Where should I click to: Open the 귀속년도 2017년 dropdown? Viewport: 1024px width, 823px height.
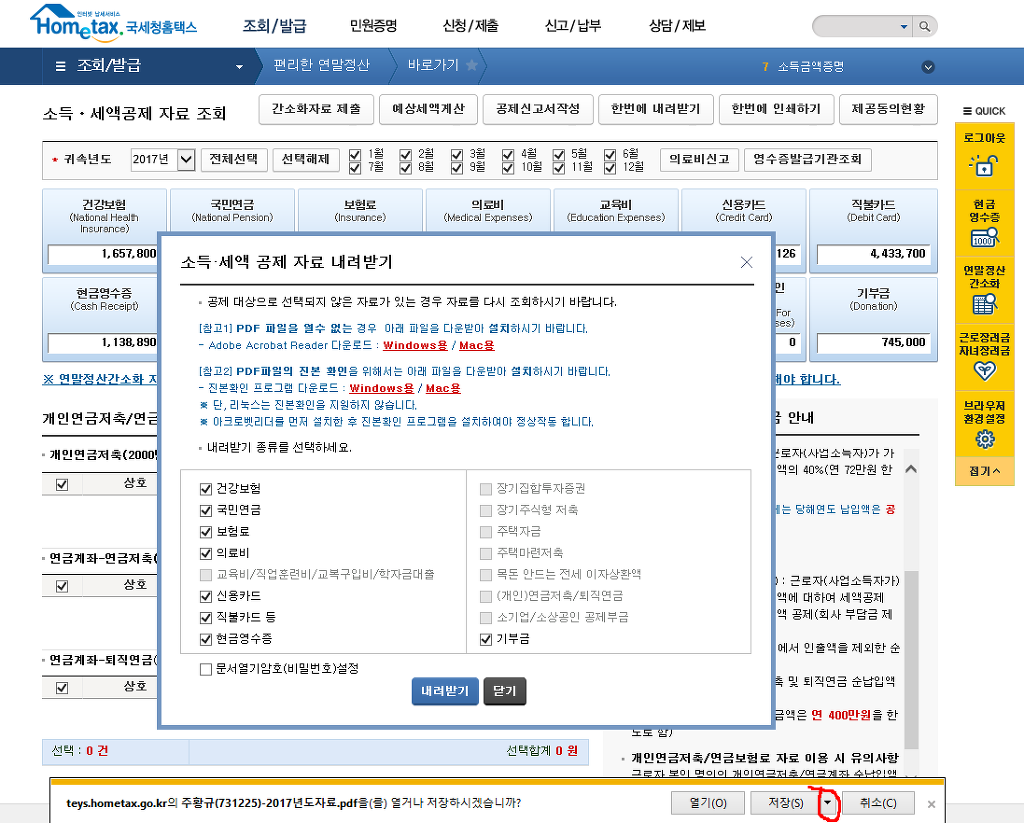tap(186, 159)
